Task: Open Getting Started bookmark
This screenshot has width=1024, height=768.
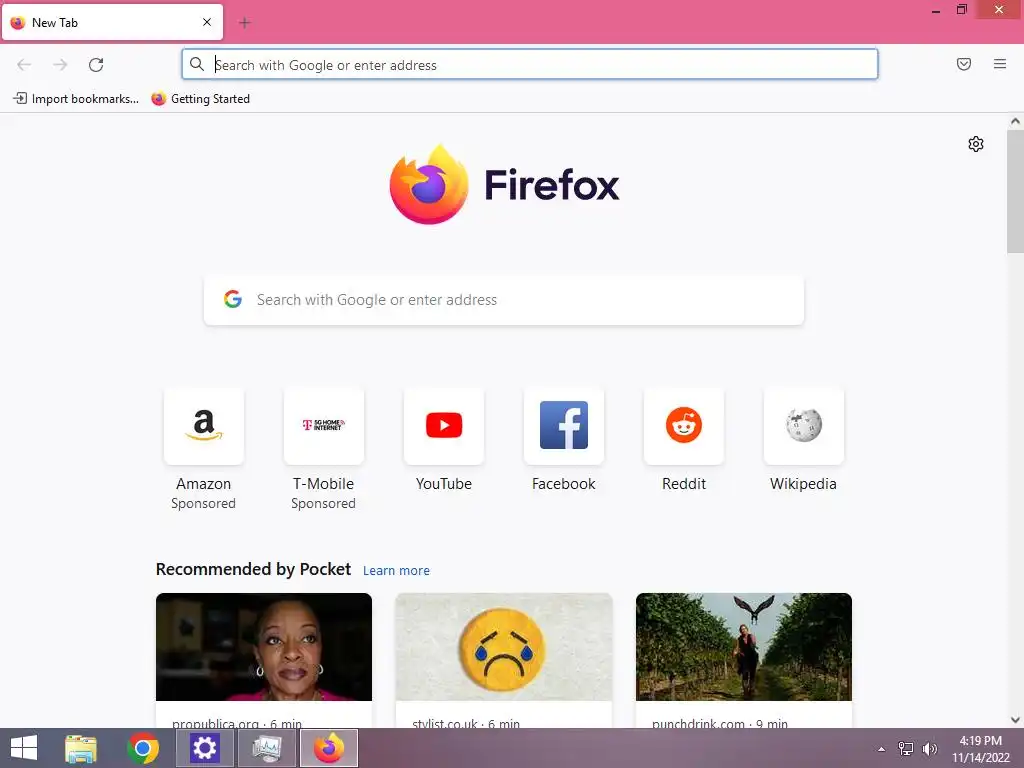Action: point(200,99)
